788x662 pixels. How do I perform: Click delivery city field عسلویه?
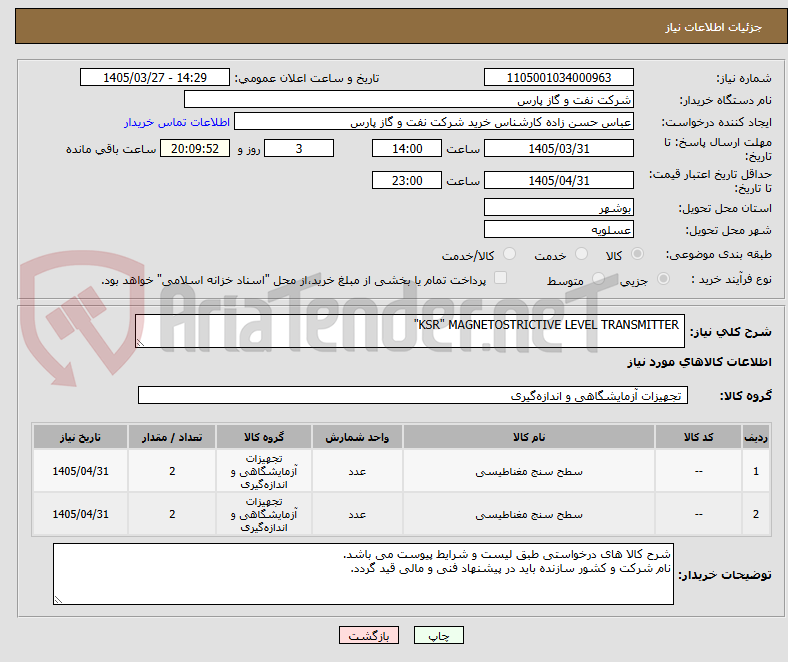point(558,229)
